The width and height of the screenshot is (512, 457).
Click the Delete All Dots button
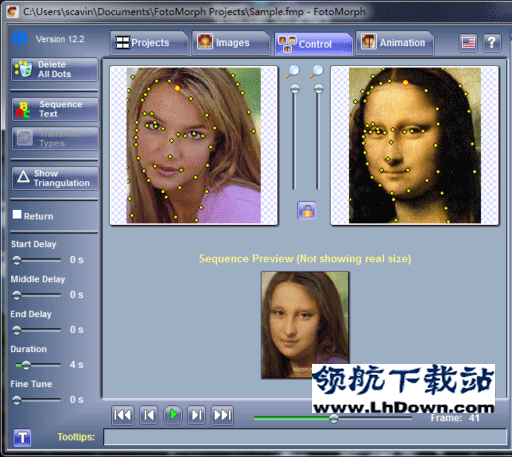pyautogui.click(x=55, y=69)
